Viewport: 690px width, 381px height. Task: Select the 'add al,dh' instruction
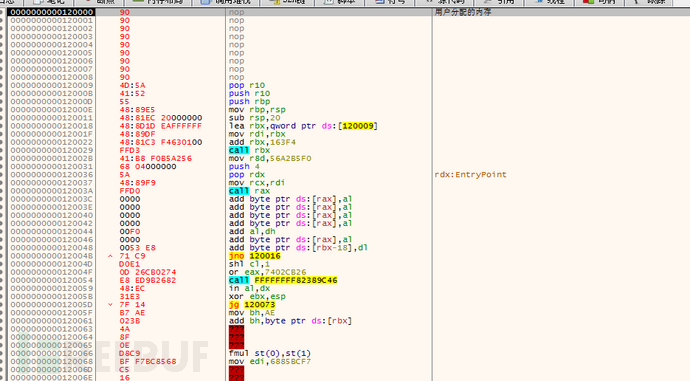click(x=252, y=231)
